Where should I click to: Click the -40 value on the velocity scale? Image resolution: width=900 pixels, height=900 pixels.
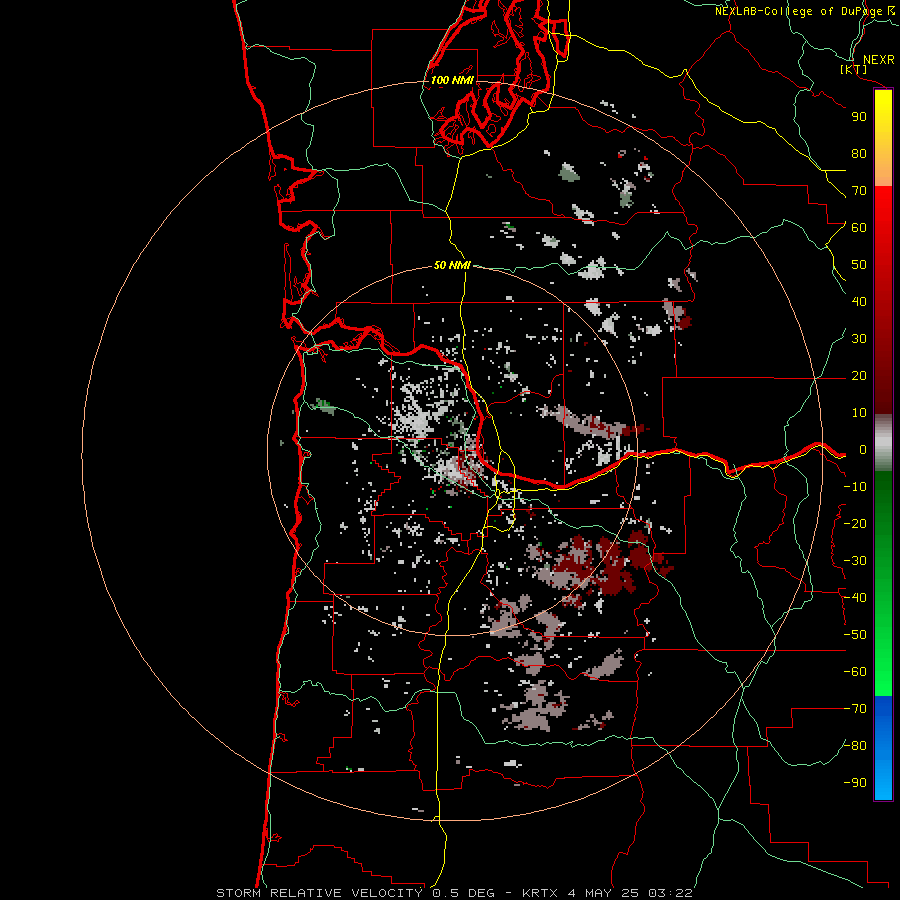pos(855,598)
